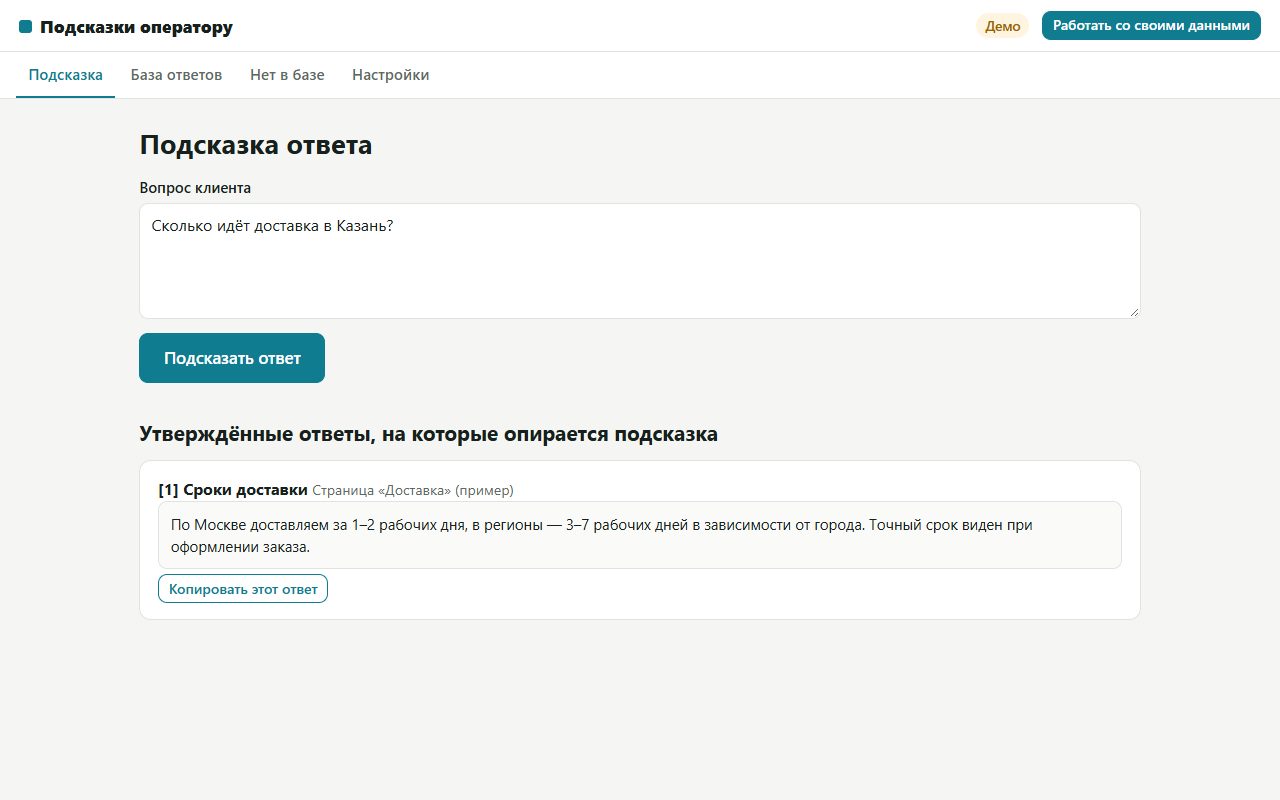Switch to the «Подсказка» tab
1280x800 pixels.
pyautogui.click(x=66, y=75)
